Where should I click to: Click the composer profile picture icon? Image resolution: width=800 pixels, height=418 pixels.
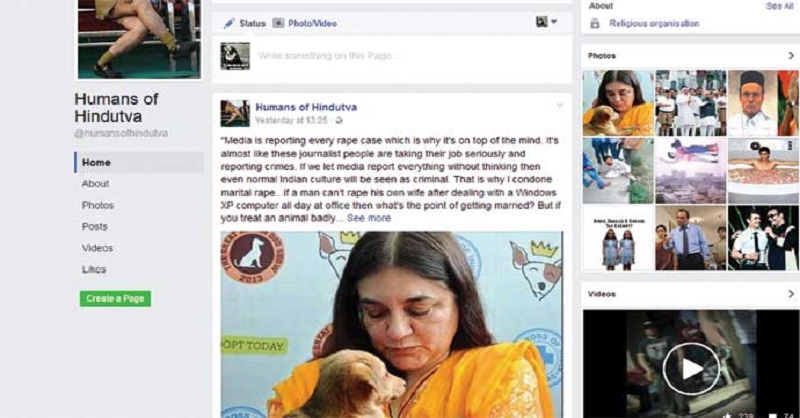tap(235, 56)
